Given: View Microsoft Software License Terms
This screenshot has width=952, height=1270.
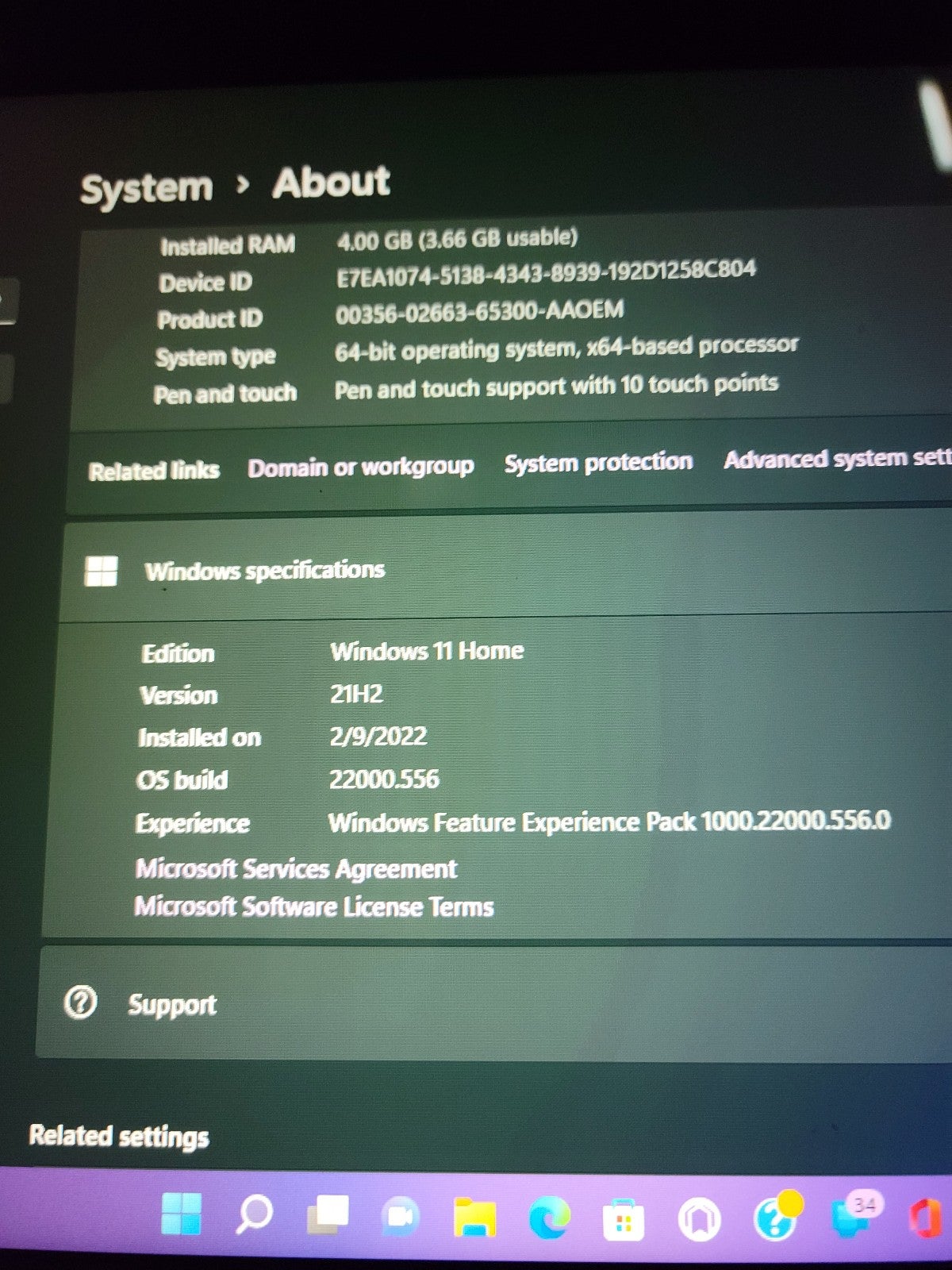Looking at the screenshot, I should 314,906.
